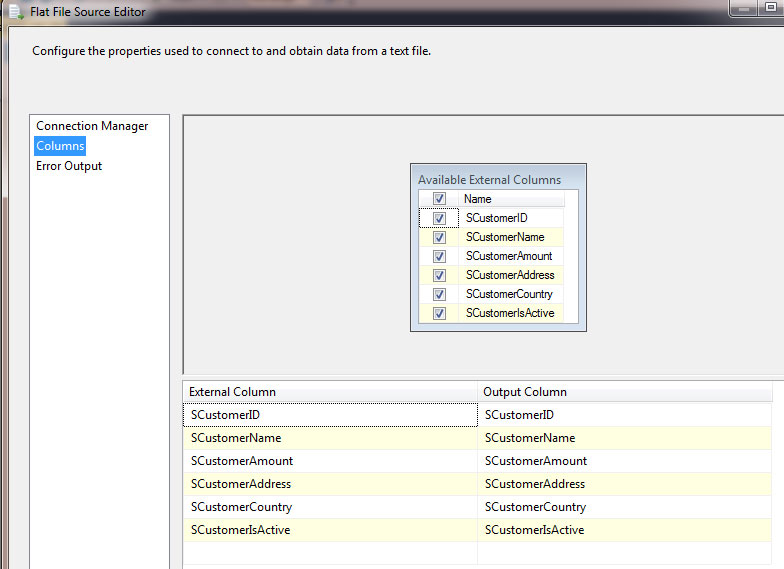Toggle the SCustomerName checkbox
Viewport: 784px width, 569px height.
[x=439, y=237]
